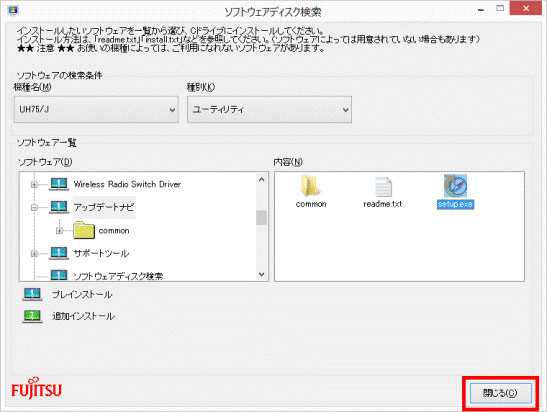This screenshot has width=547, height=412.
Task: Click scroll down arrow in software list
Action: (262, 274)
